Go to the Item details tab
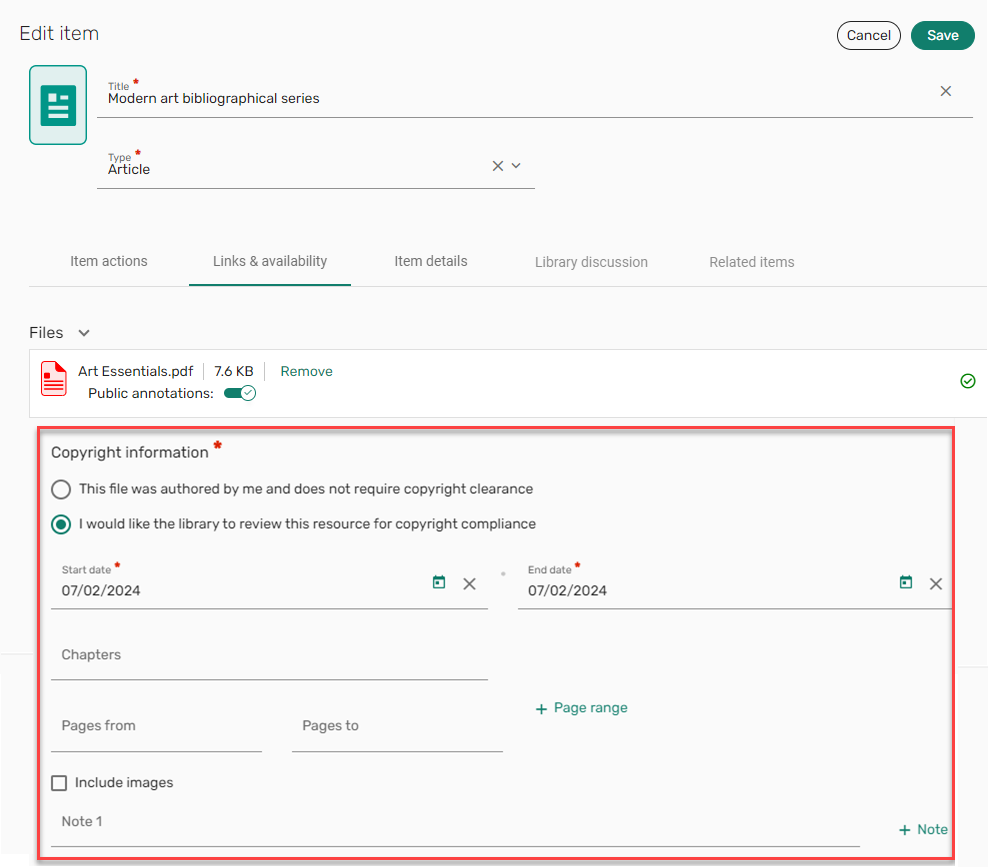 point(431,261)
